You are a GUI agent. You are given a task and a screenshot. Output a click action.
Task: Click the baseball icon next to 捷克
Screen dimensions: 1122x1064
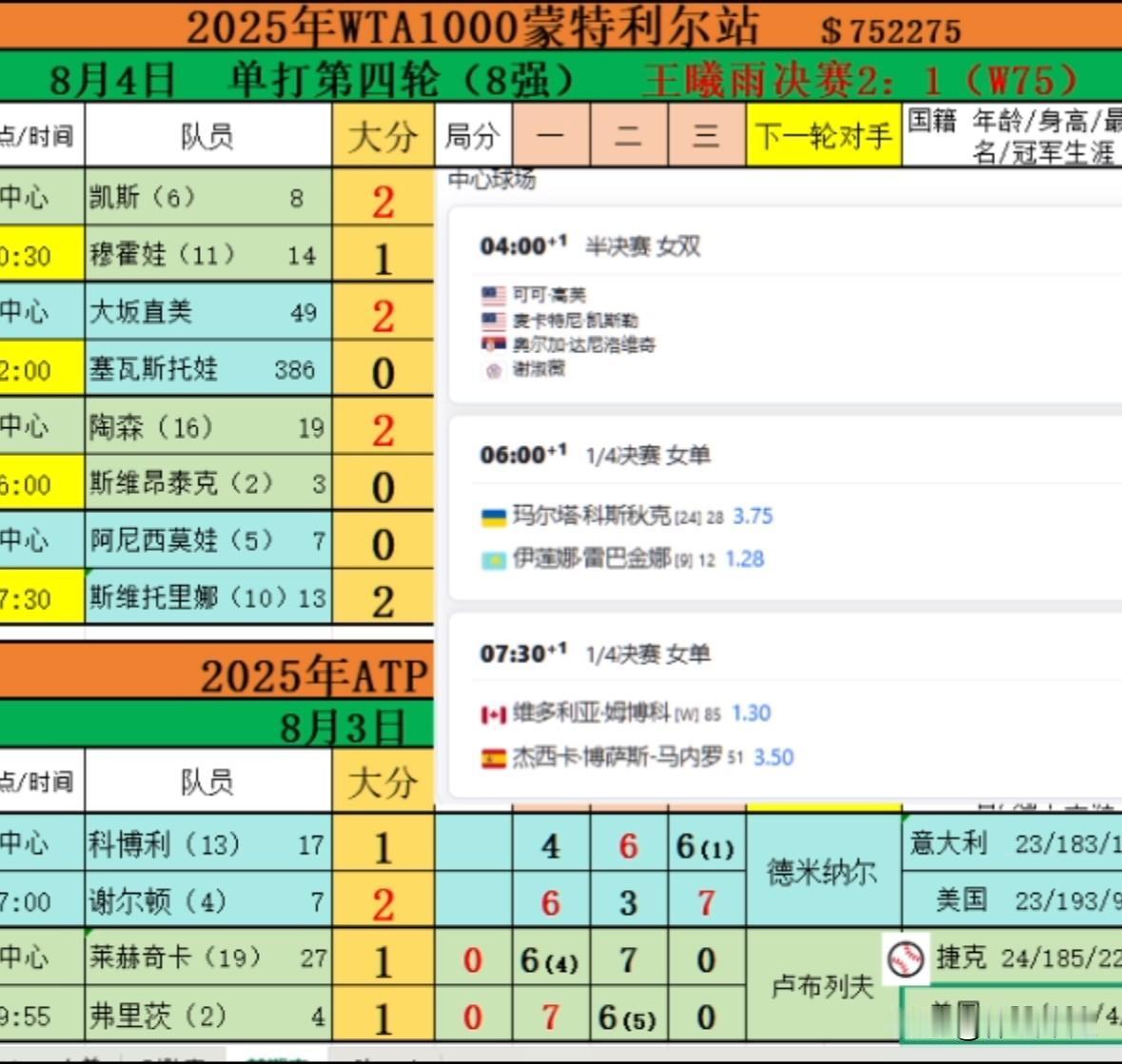906,958
